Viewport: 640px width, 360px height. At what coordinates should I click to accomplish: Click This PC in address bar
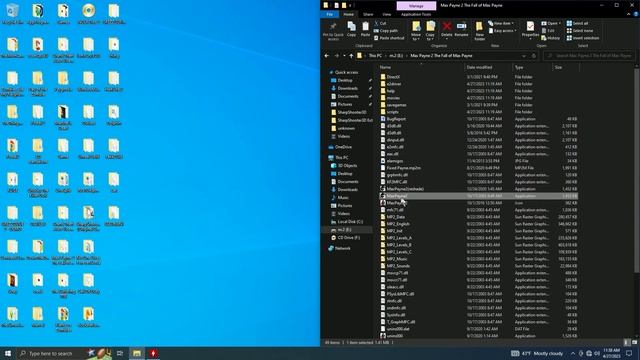pyautogui.click(x=375, y=56)
